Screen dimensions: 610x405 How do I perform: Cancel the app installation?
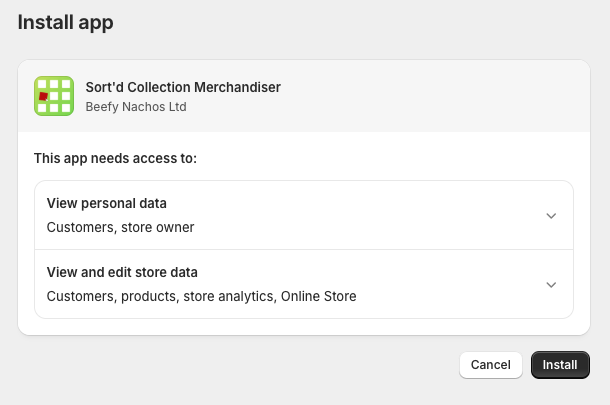(x=490, y=365)
